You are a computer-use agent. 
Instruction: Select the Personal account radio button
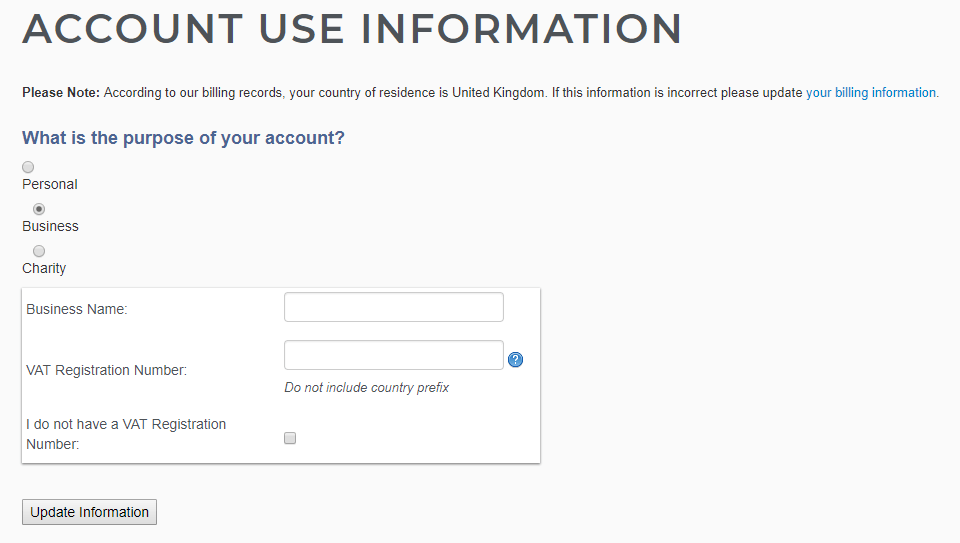click(x=28, y=167)
